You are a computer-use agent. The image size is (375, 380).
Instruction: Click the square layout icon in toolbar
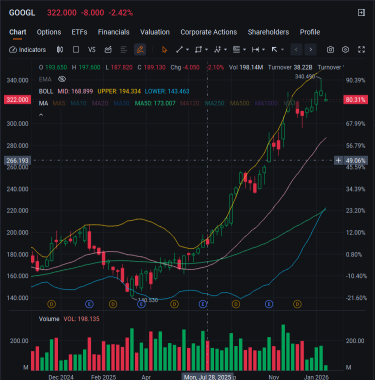tap(76, 50)
